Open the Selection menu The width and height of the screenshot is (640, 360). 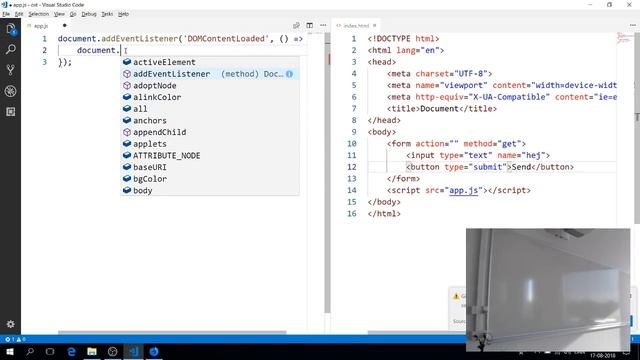point(38,14)
